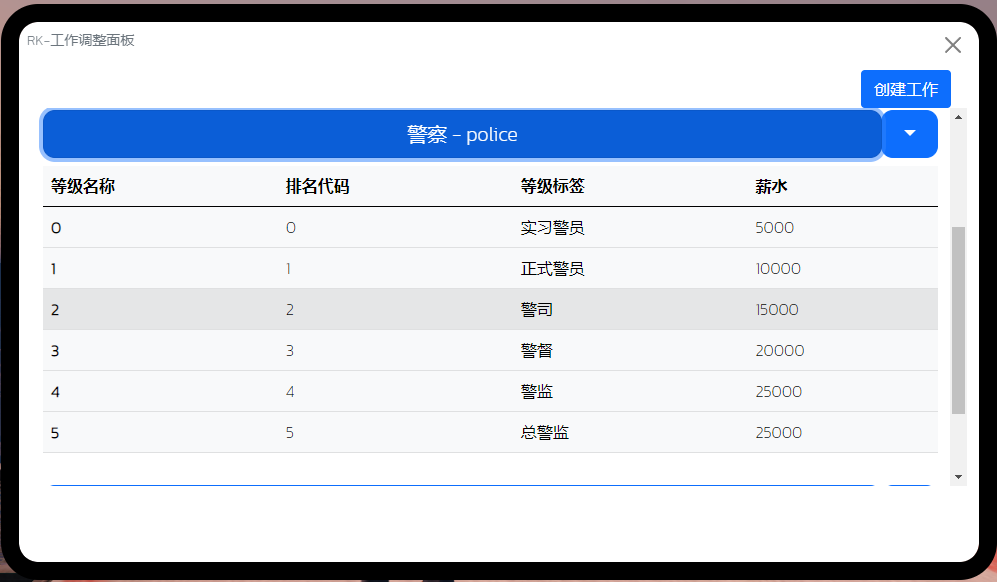Click grade name 0 in 实习警员 row

point(56,228)
